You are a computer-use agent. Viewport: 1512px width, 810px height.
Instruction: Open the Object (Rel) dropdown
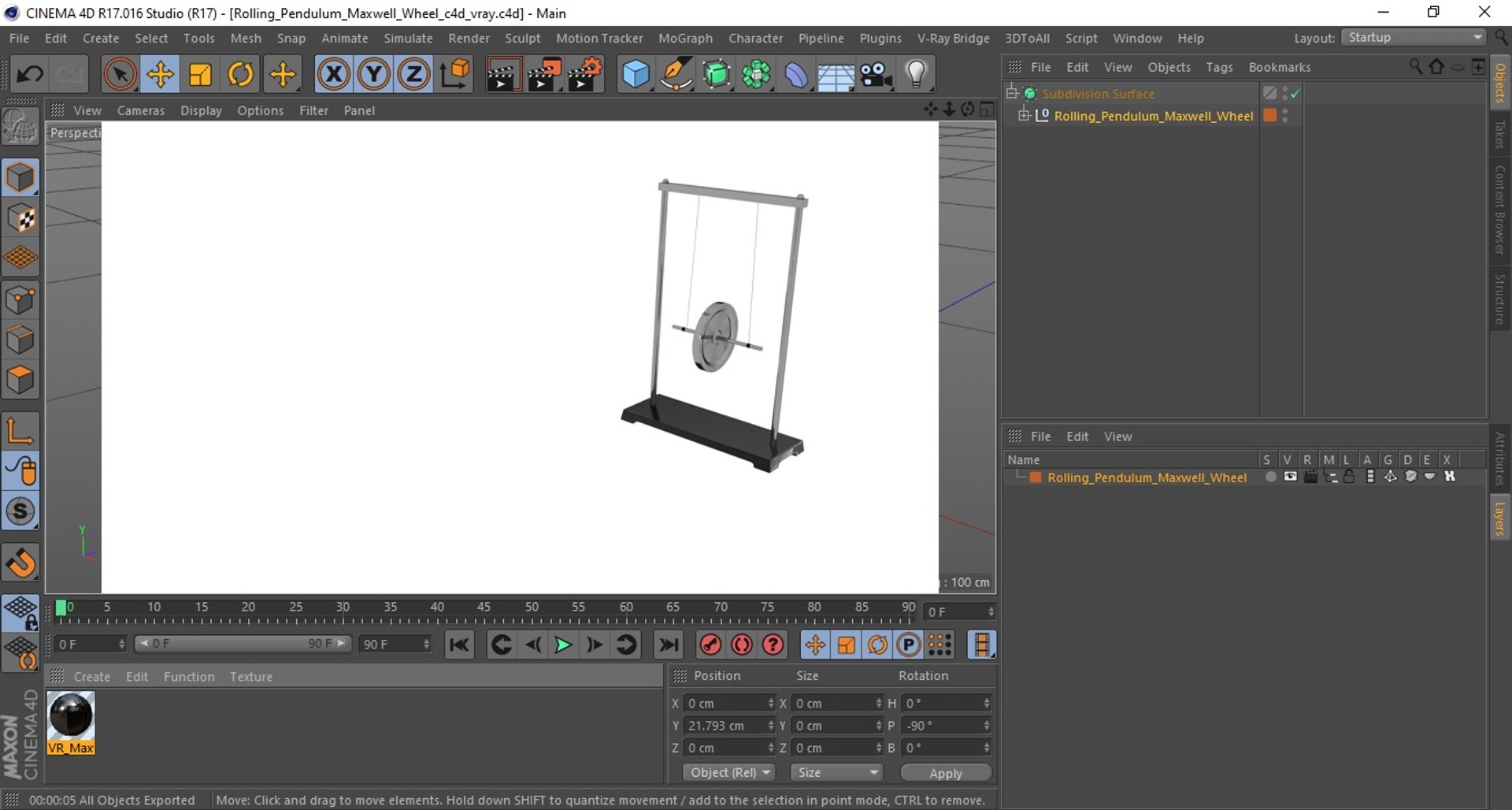(x=729, y=773)
